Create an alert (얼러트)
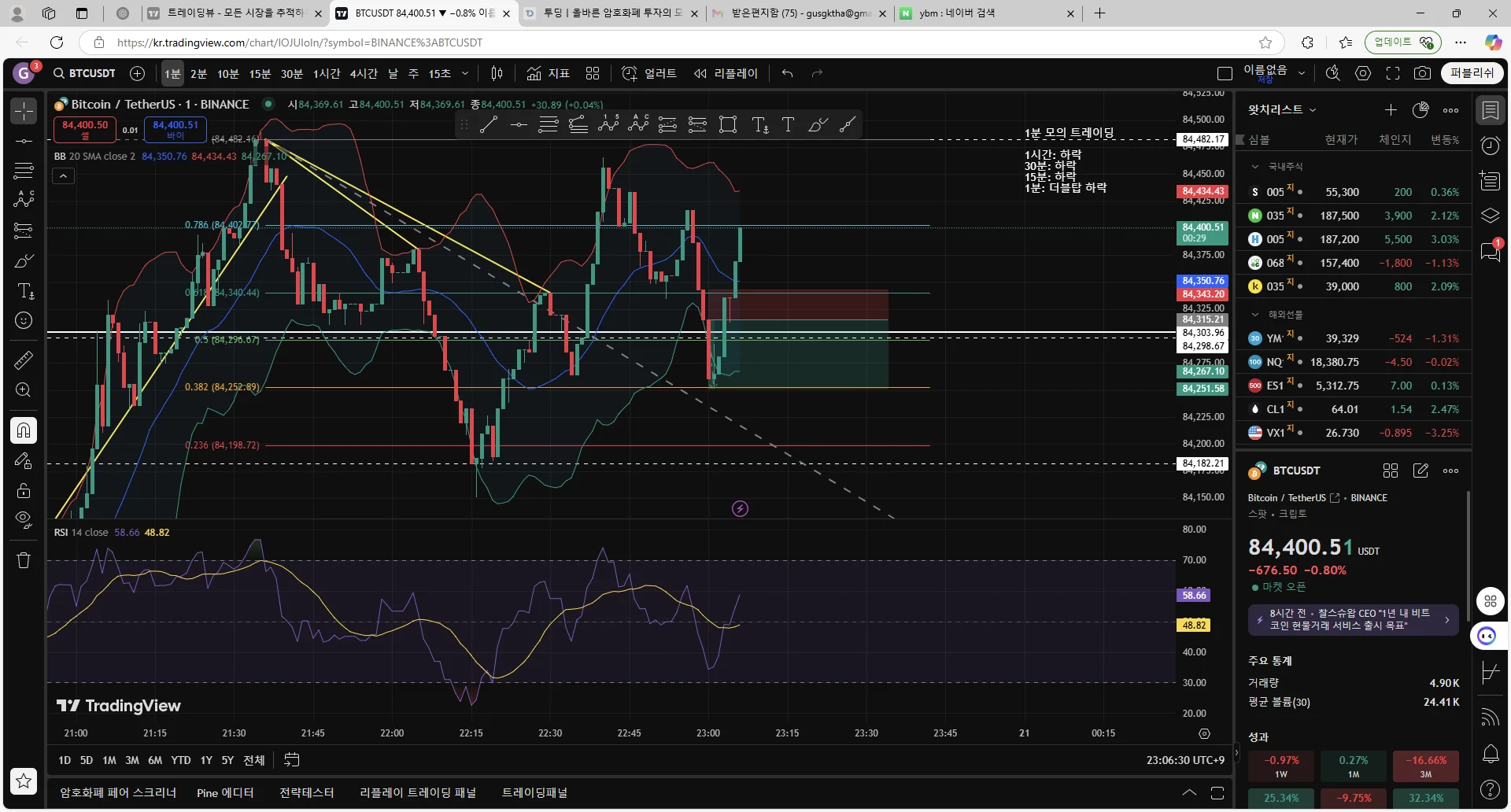Image resolution: width=1511 pixels, height=812 pixels. 649,73
